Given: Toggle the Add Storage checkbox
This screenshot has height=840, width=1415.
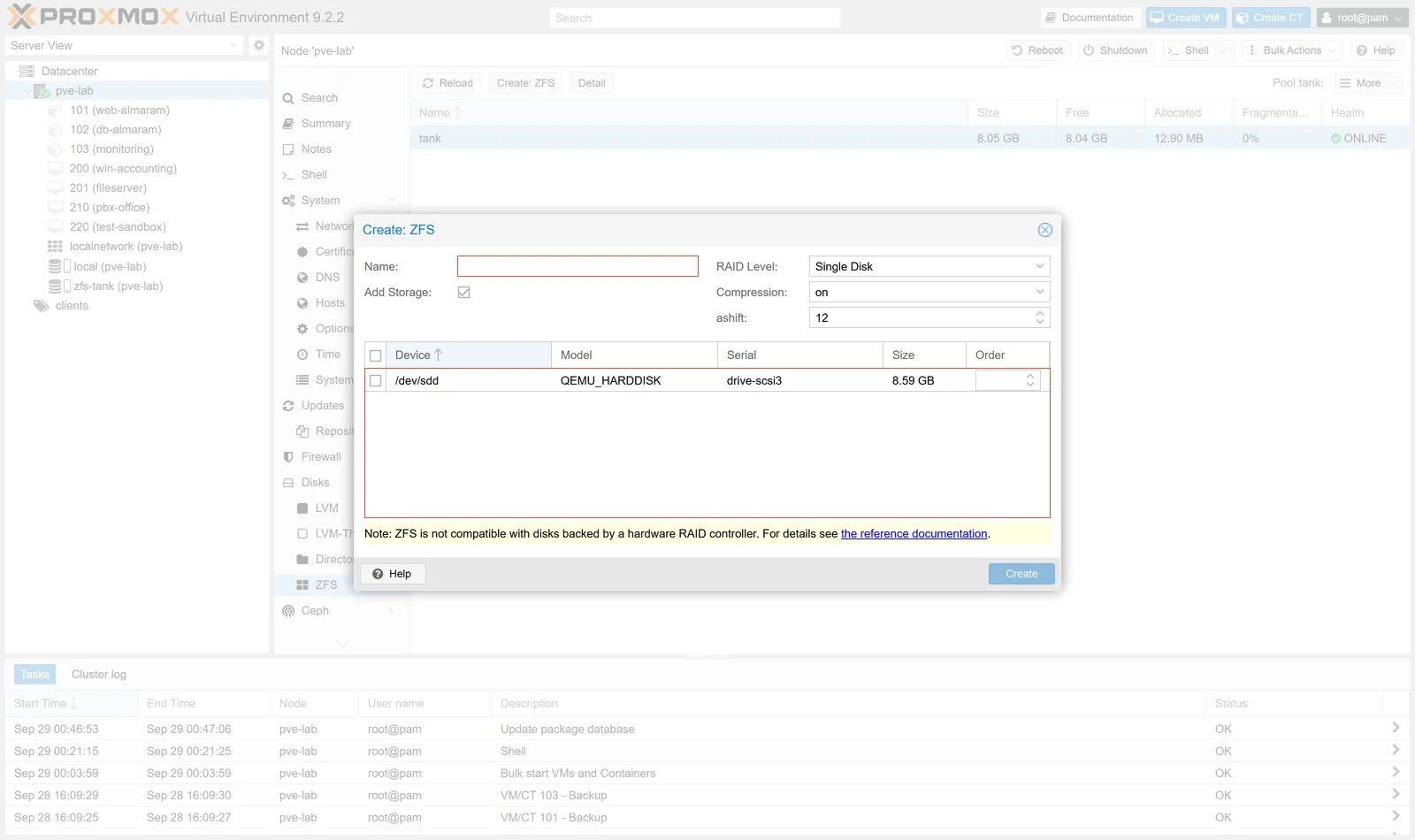Looking at the screenshot, I should point(463,292).
